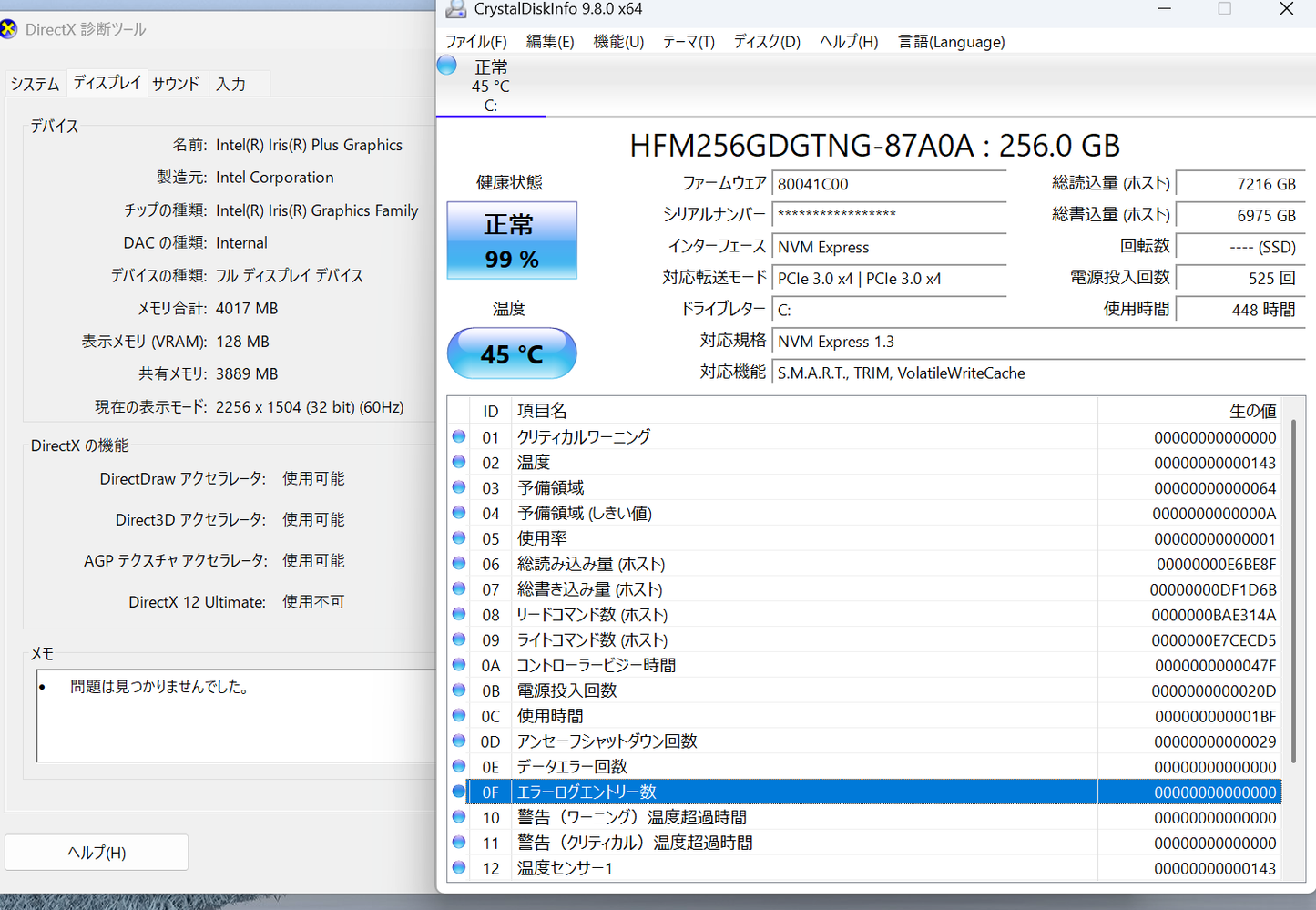Click the DirectX diagnostic tool title icon

point(8,29)
